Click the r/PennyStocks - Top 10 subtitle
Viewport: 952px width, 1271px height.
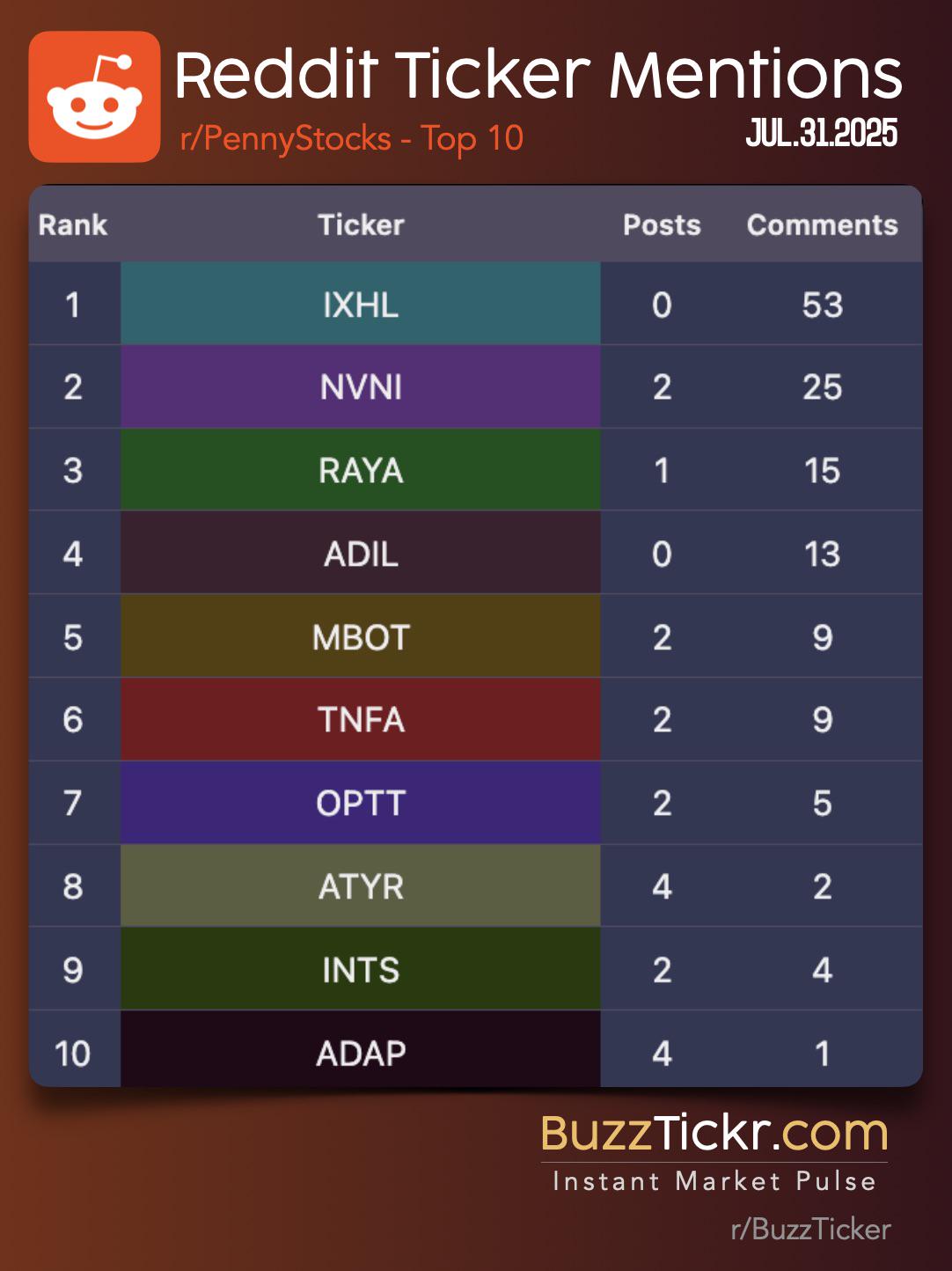351,139
